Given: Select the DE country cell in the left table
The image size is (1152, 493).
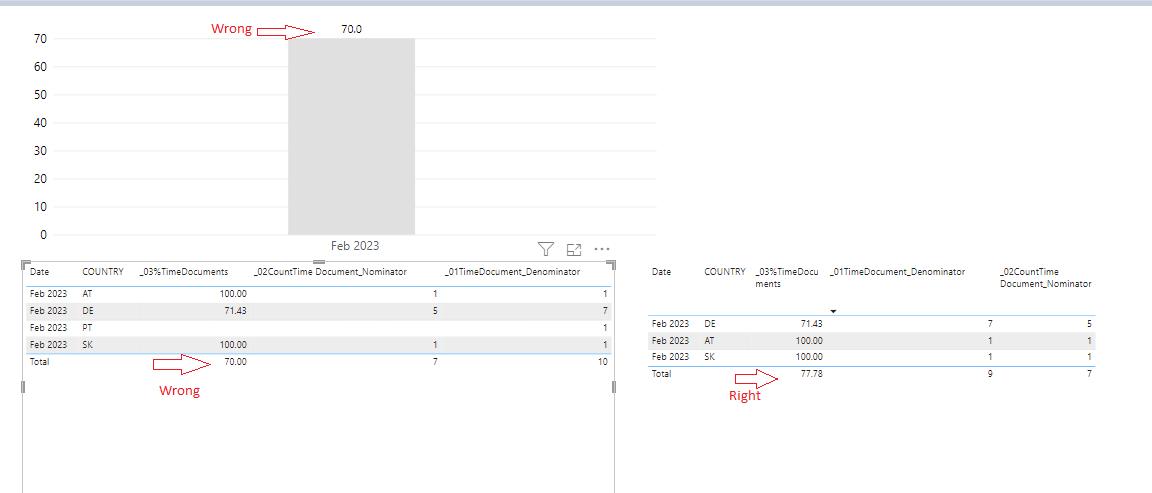Looking at the screenshot, I should pyautogui.click(x=87, y=311).
